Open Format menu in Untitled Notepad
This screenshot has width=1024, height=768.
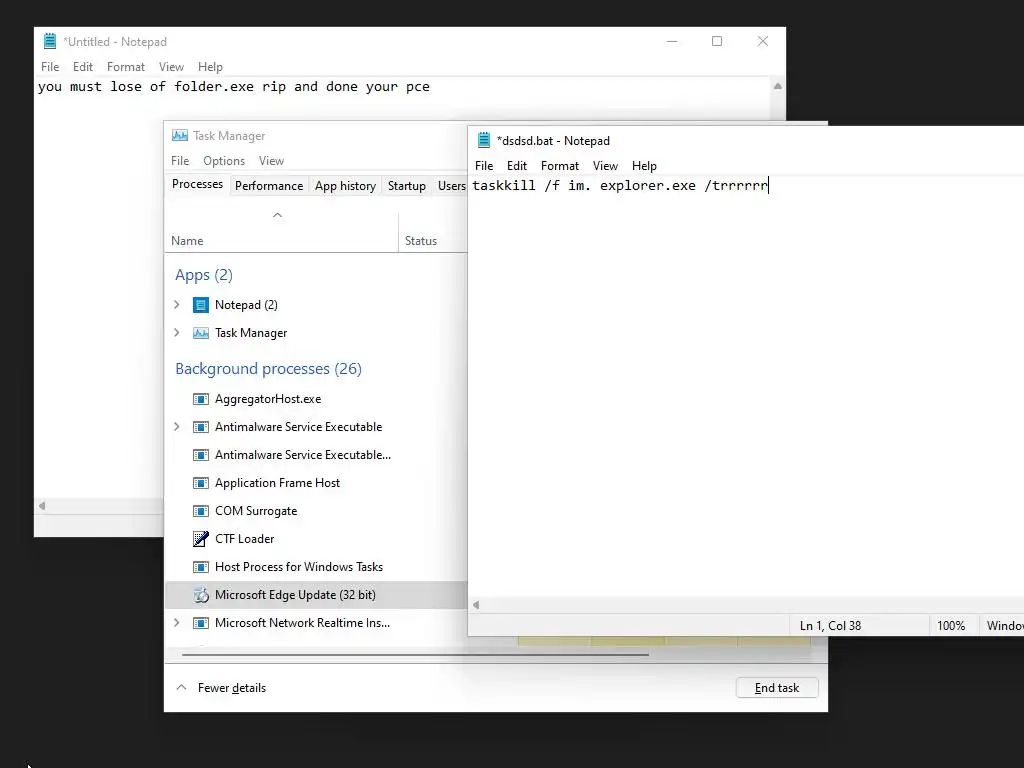click(x=125, y=67)
